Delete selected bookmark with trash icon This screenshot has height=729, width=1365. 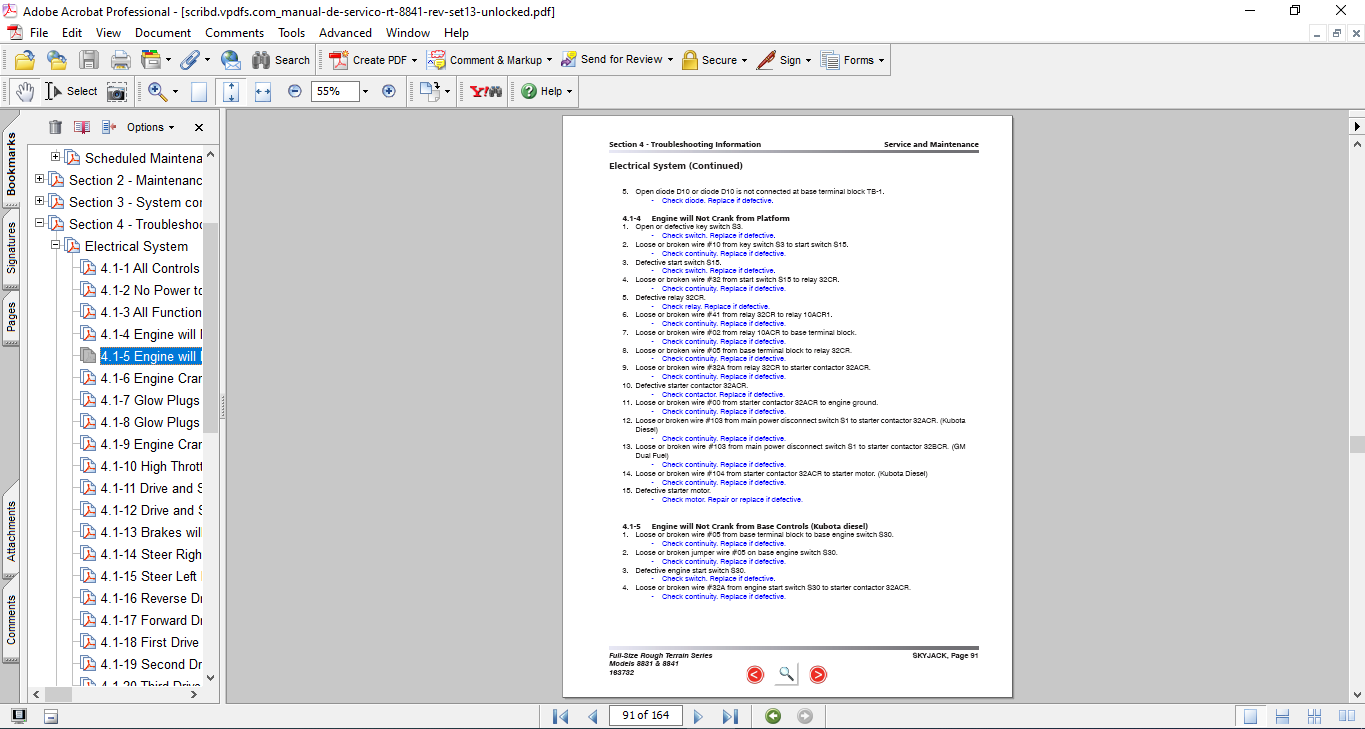(x=55, y=127)
